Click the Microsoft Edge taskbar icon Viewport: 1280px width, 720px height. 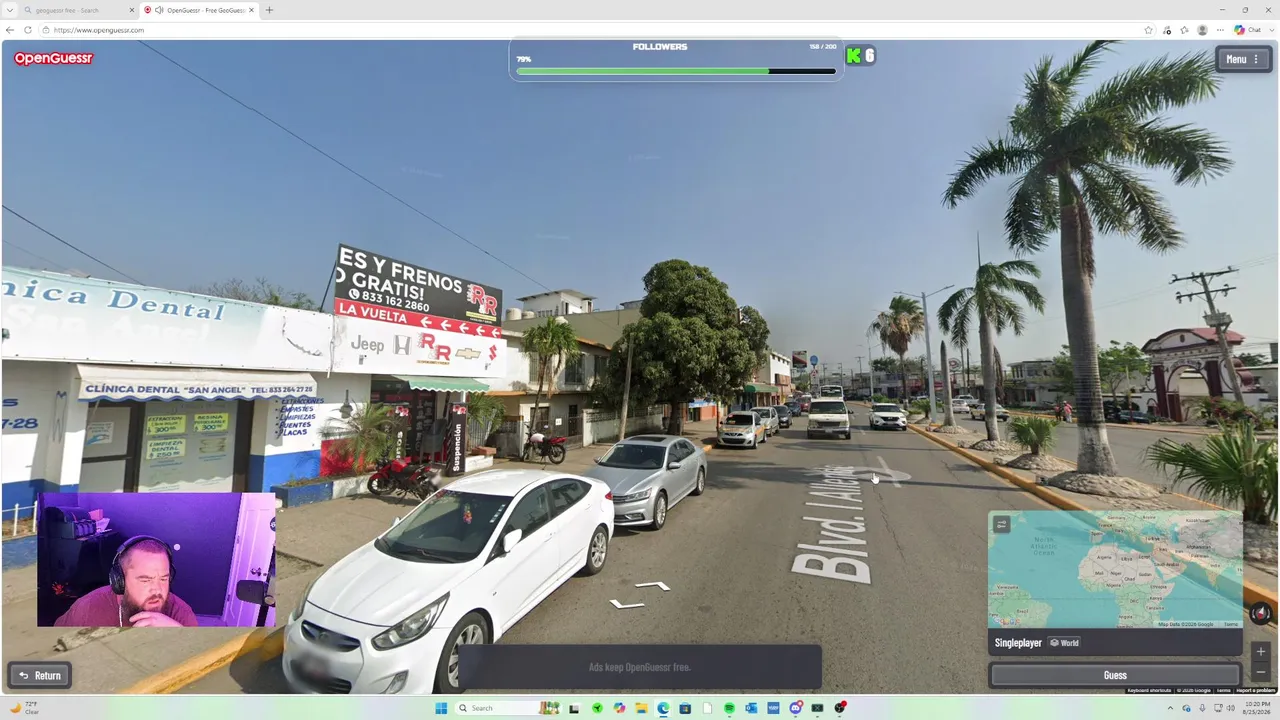tap(663, 708)
